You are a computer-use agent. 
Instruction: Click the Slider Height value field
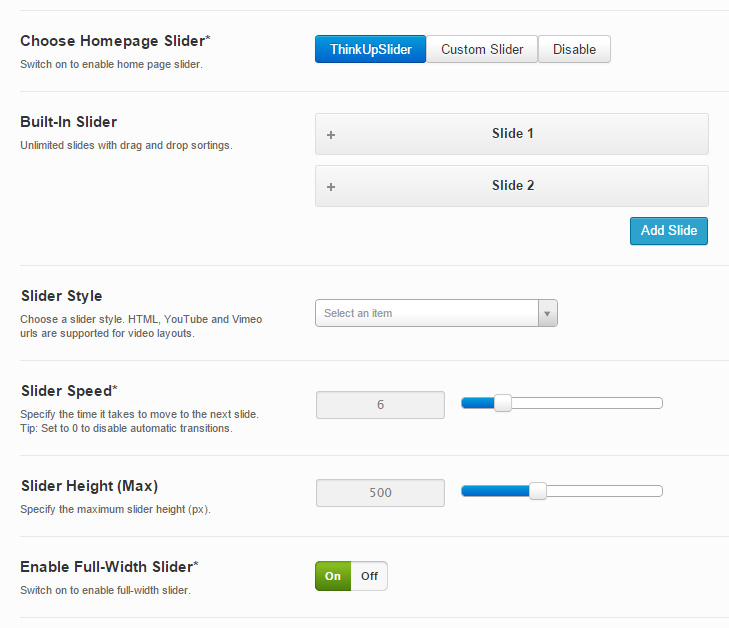click(x=380, y=493)
